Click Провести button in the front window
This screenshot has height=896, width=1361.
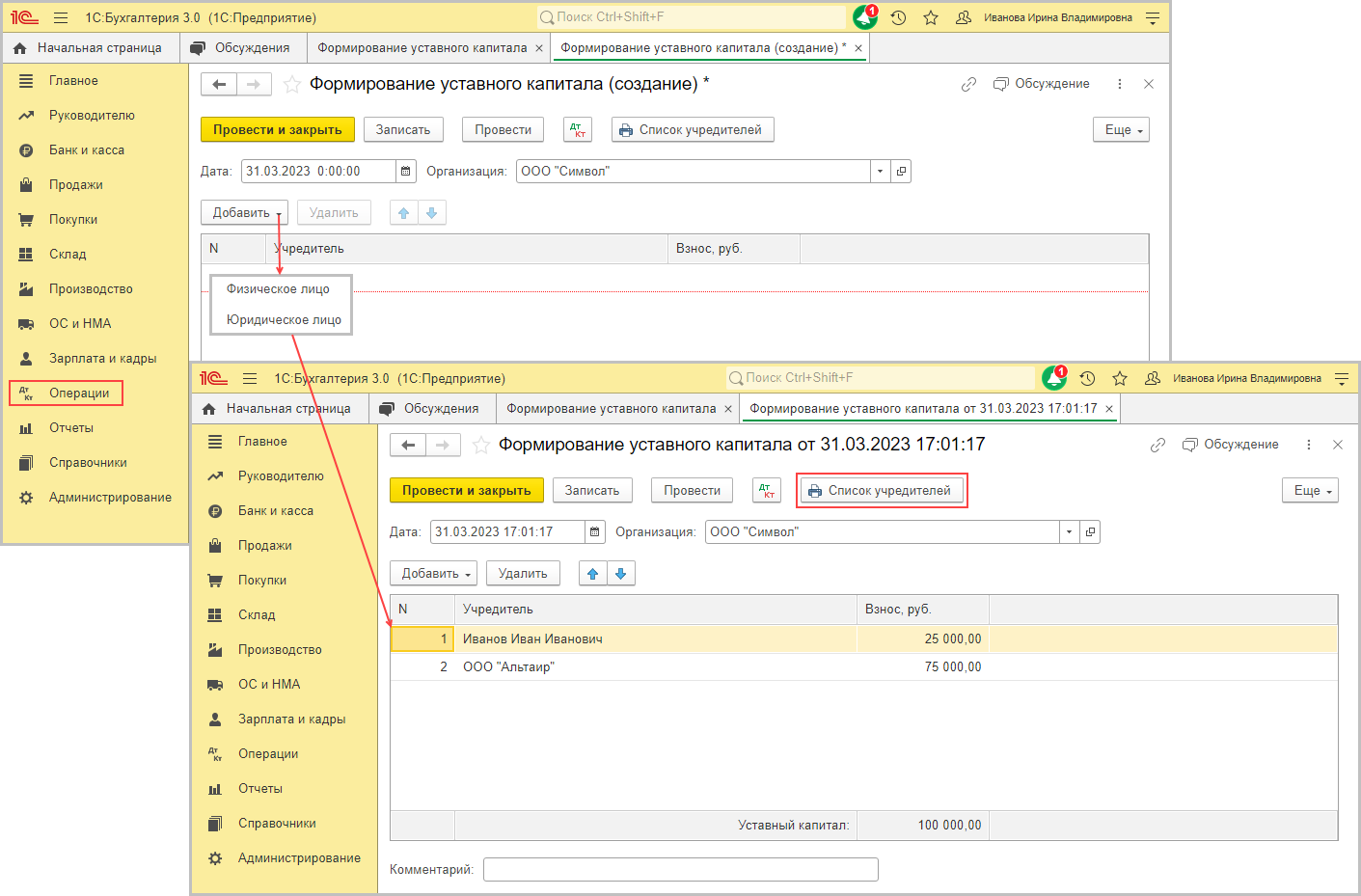(693, 491)
